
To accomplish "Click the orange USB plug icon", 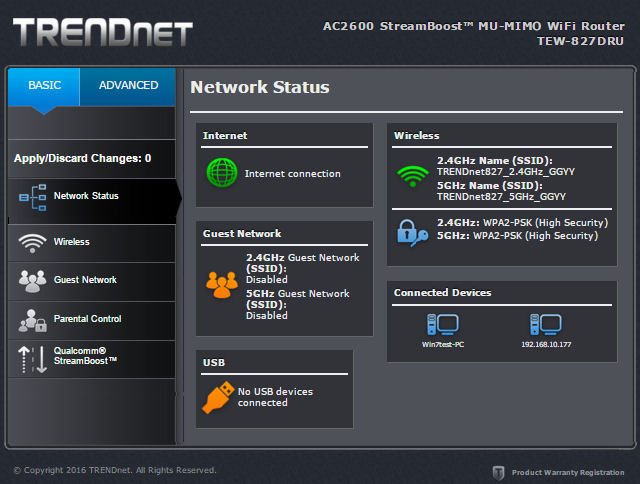I will [218, 397].
